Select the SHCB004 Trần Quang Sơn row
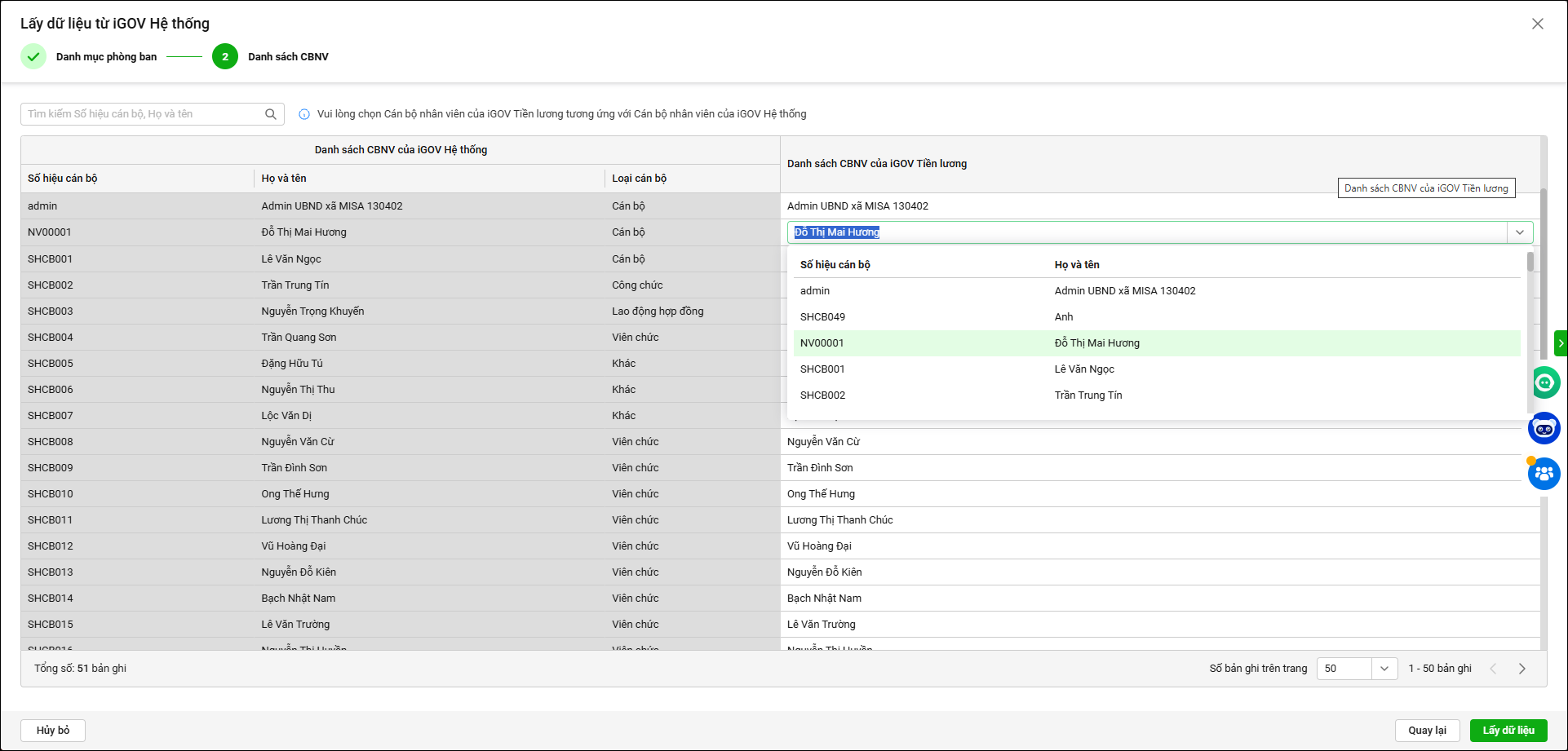This screenshot has width=1568, height=751. [x=401, y=338]
